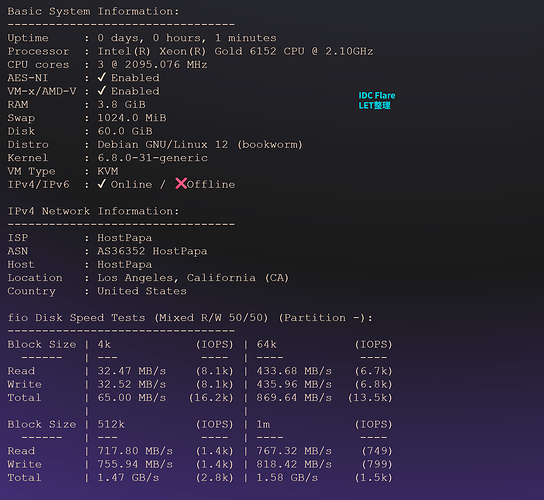Click the pink X before Offline
This screenshot has height=500, width=544.
click(x=181, y=183)
